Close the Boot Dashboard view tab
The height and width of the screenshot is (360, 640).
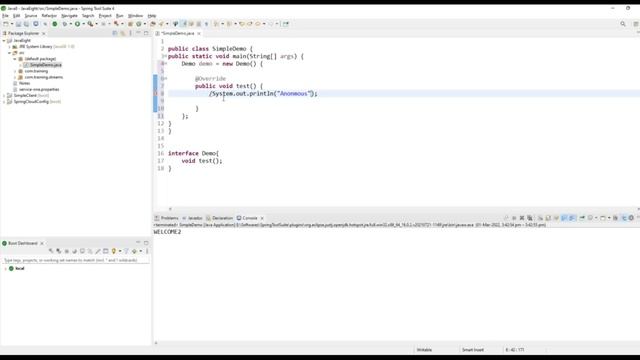tap(42, 243)
